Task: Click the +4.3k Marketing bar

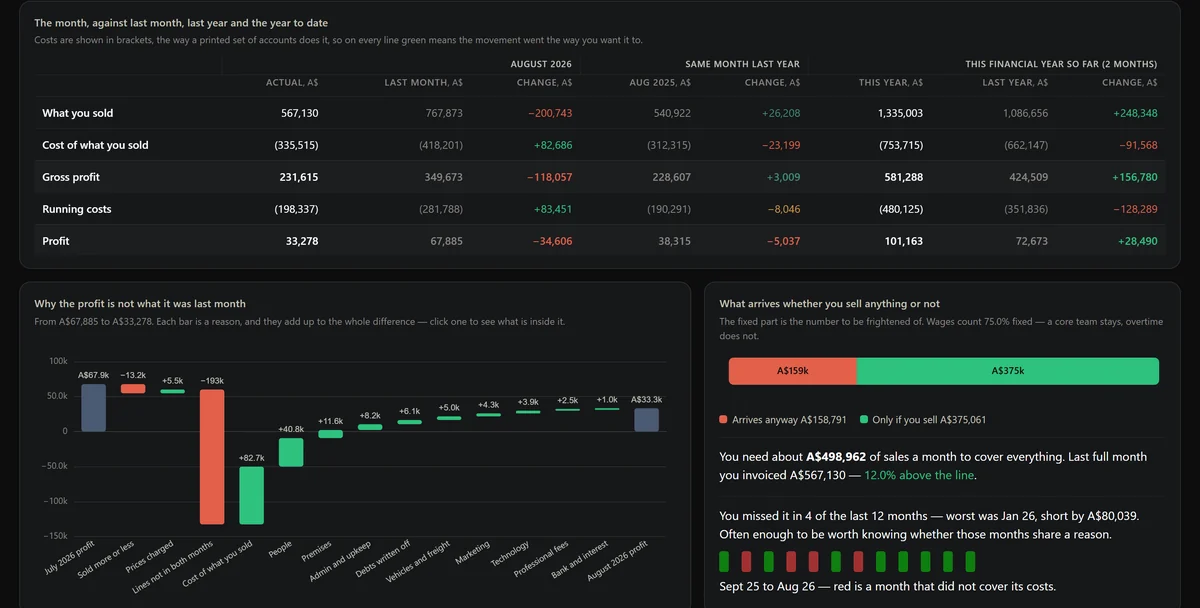Action: 488,415
